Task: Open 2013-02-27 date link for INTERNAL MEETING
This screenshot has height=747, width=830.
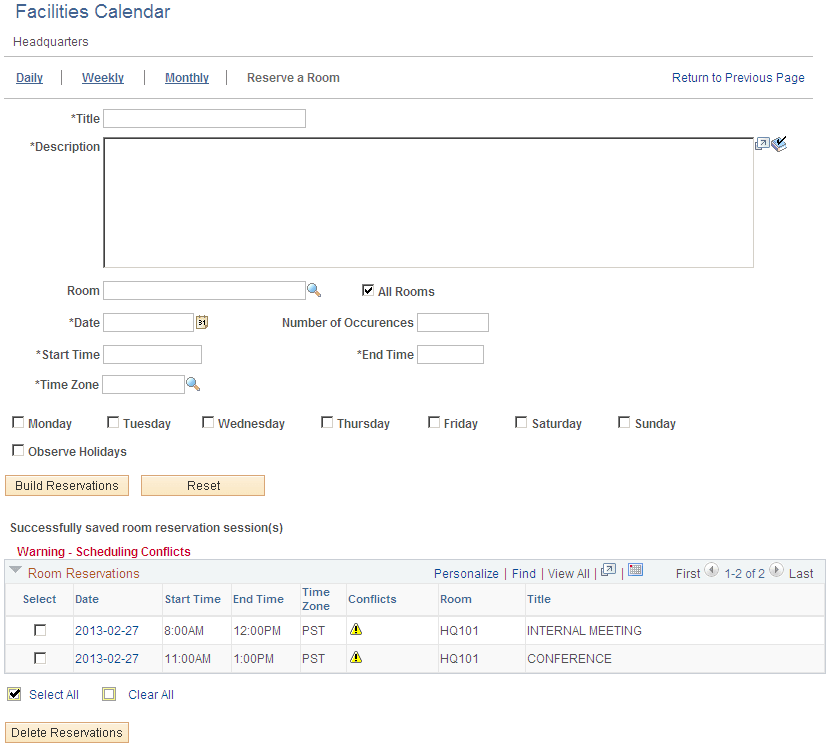Action: coord(106,631)
